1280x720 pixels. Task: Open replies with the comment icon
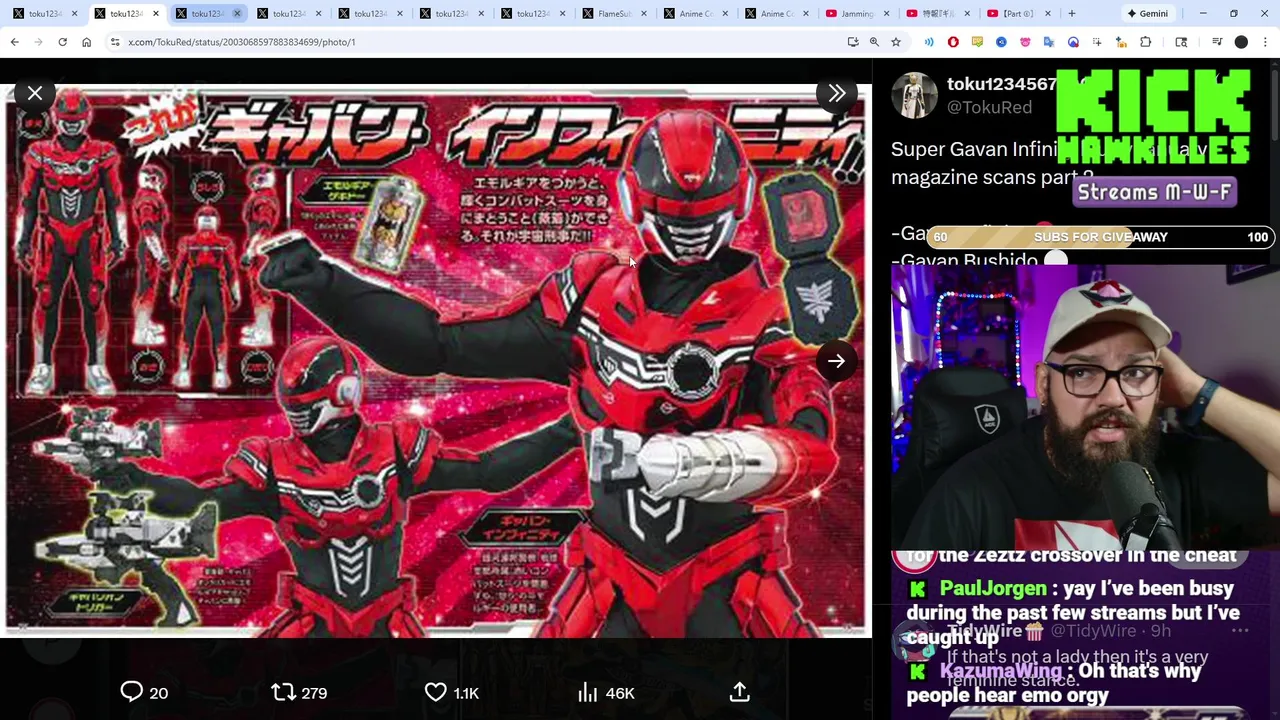point(132,692)
